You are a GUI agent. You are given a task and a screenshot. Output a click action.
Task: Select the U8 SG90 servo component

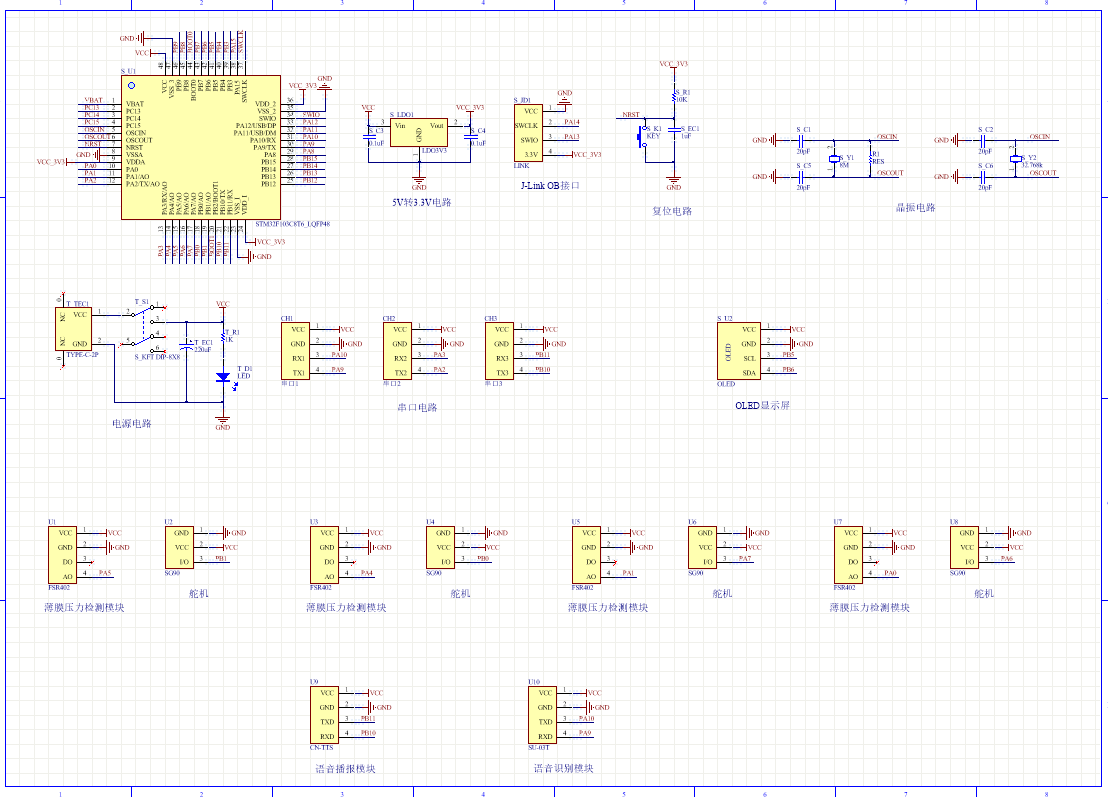pyautogui.click(x=965, y=547)
